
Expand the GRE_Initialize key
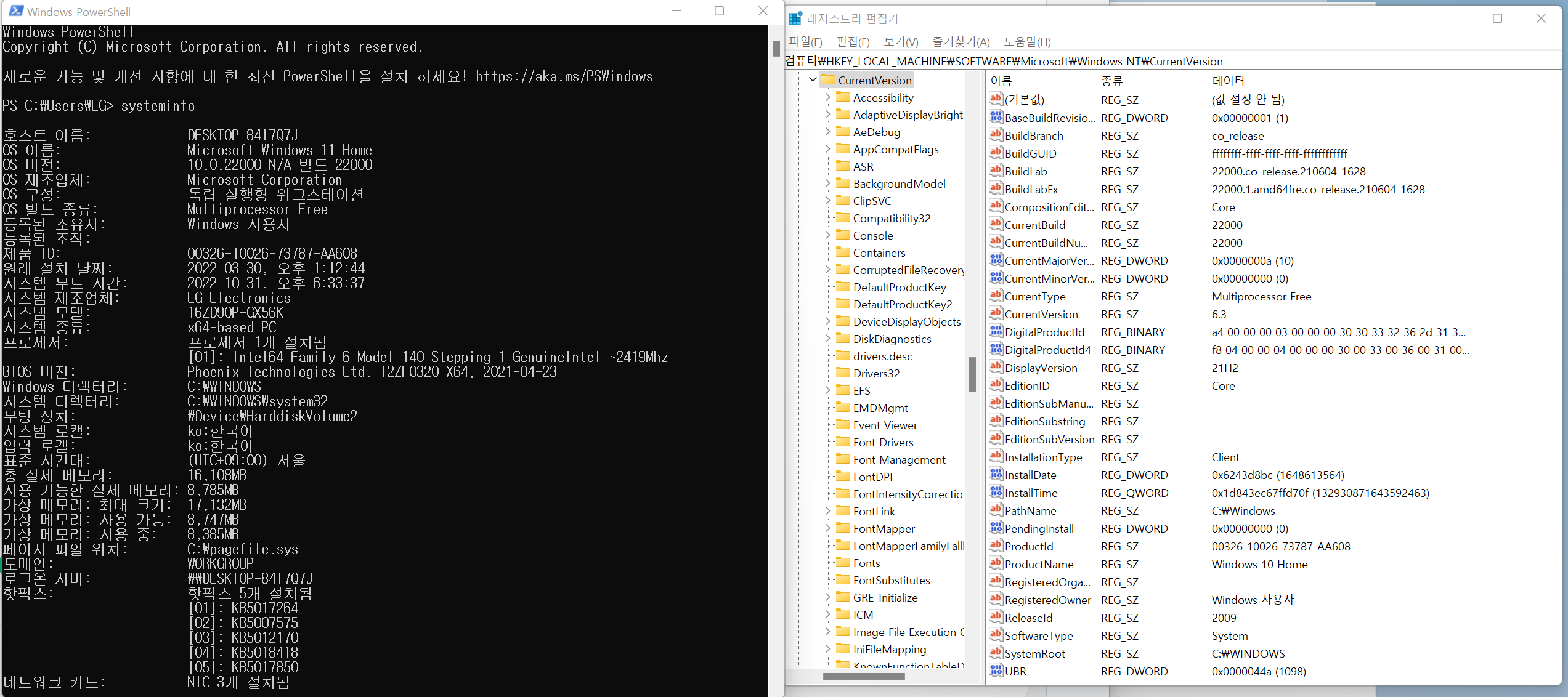pos(827,597)
